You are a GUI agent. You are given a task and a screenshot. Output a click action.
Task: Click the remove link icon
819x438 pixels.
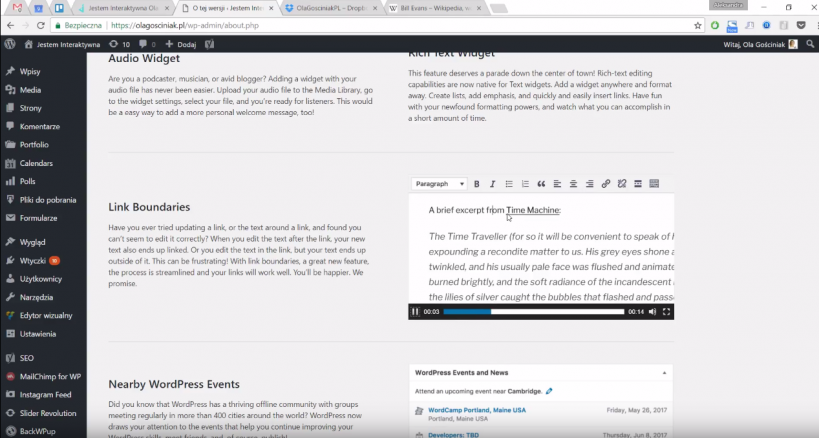pyautogui.click(x=622, y=184)
